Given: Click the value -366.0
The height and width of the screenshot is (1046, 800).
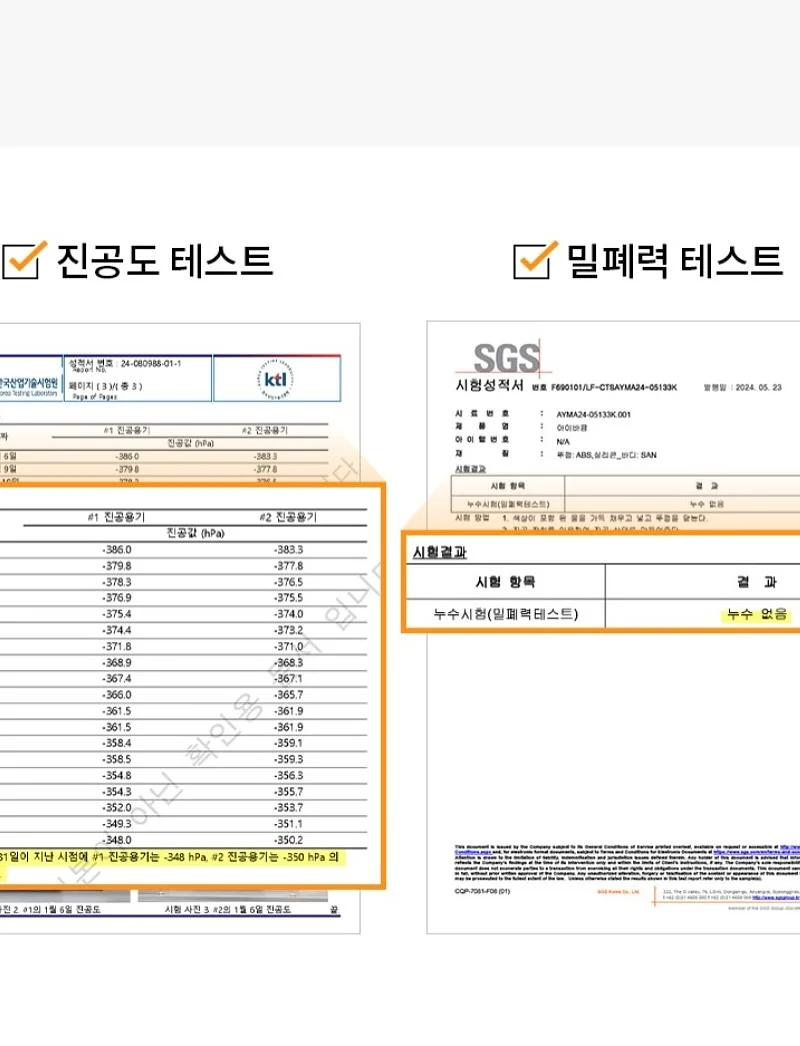Looking at the screenshot, I should click(x=117, y=695).
